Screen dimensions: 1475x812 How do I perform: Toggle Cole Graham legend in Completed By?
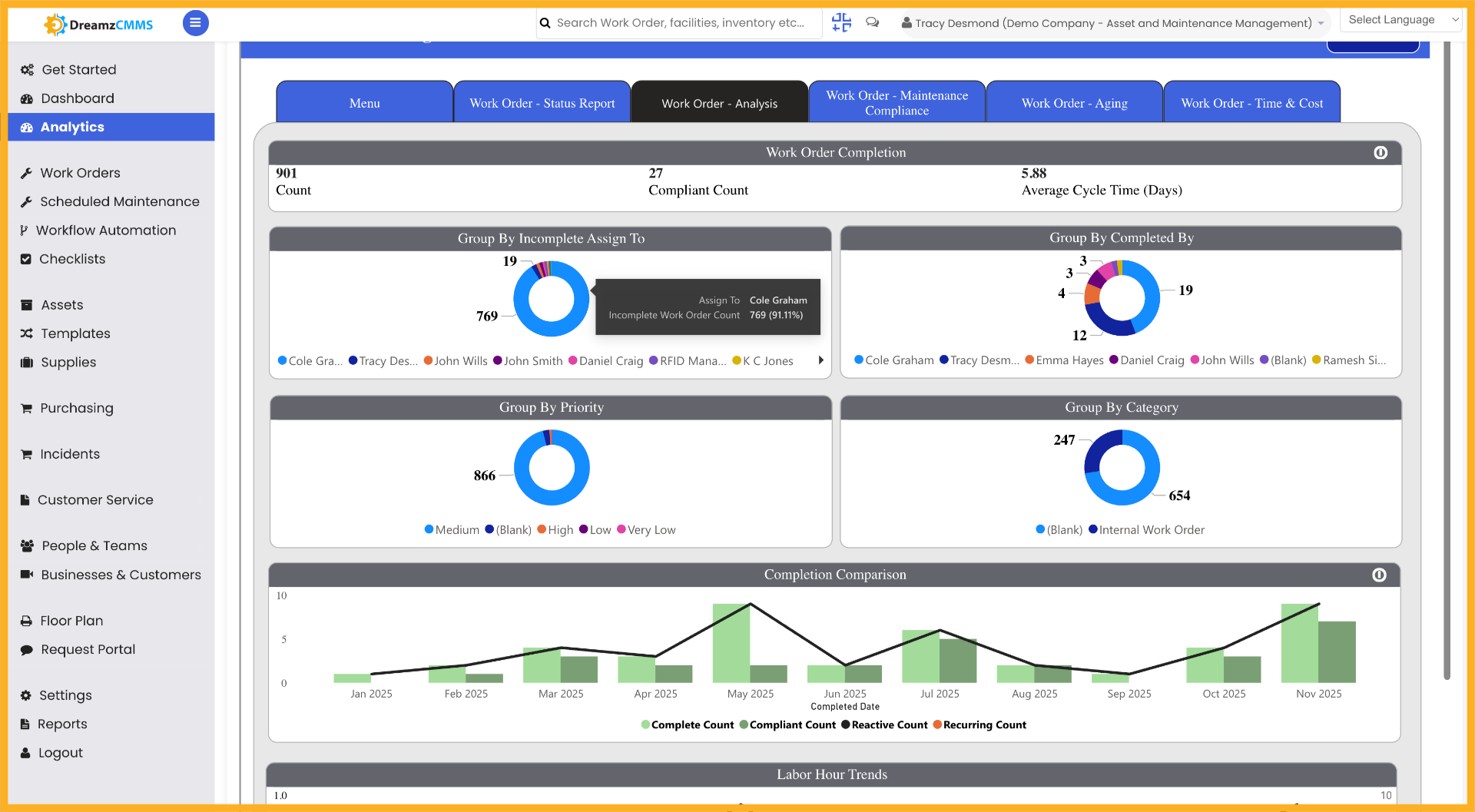coord(894,360)
